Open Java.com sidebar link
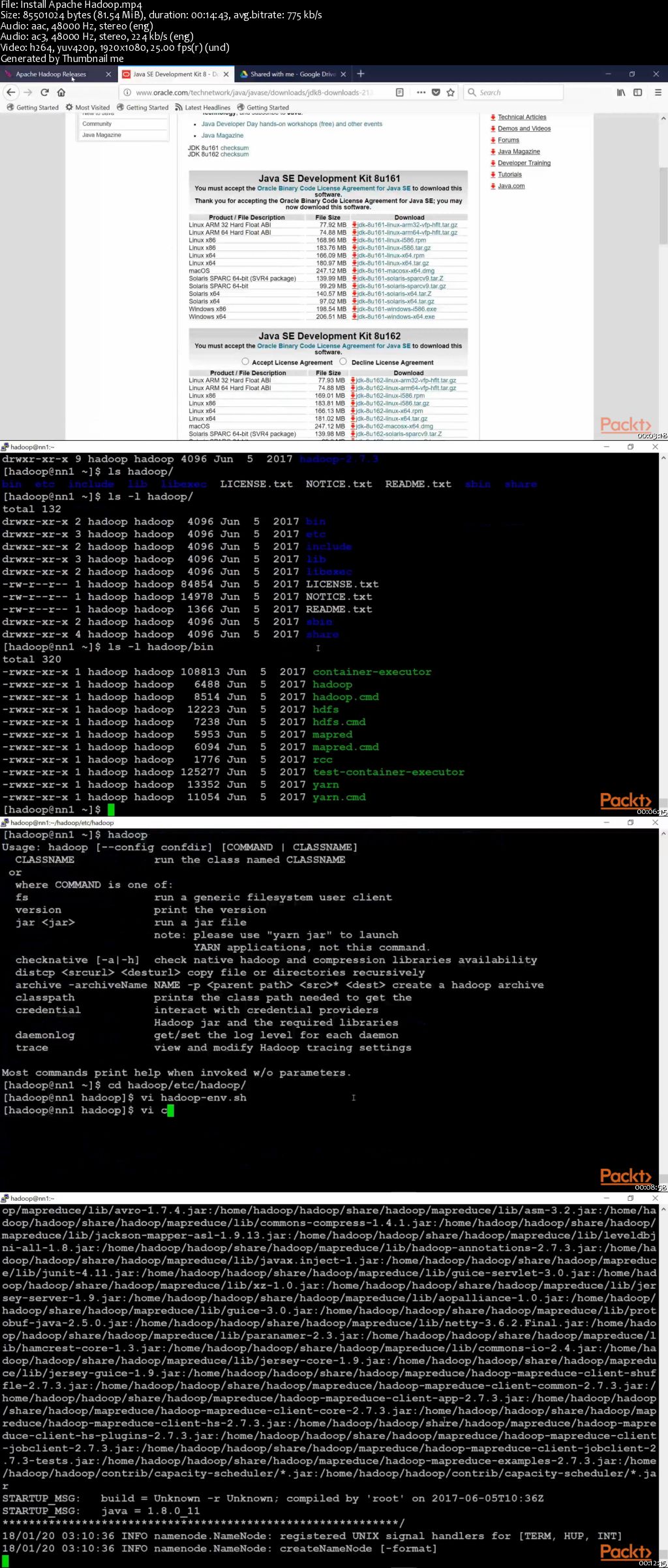This screenshot has width=668, height=1568. tap(511, 186)
